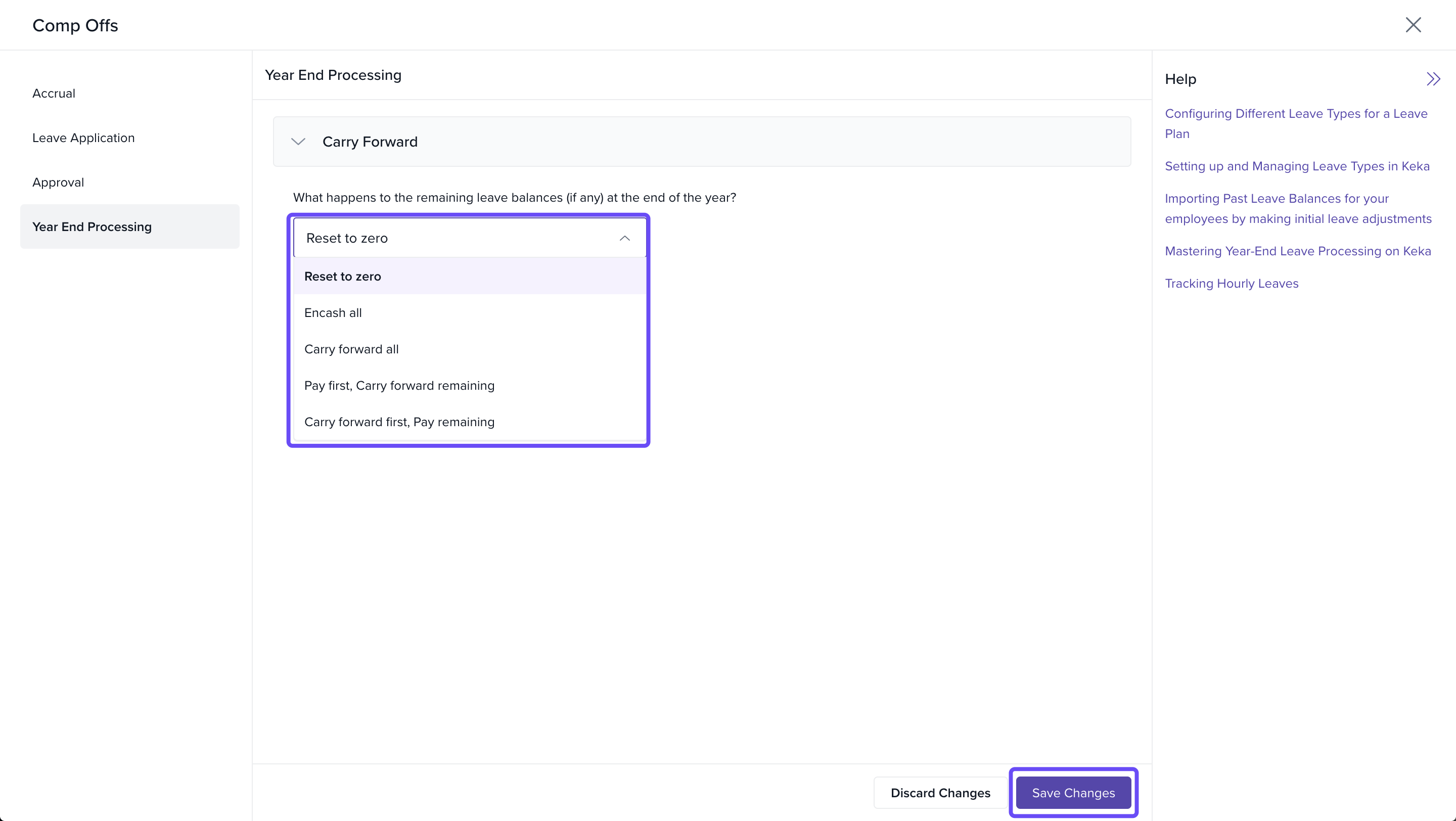Open Importing Past Leave Balances help article
This screenshot has width=1456, height=821.
[x=1276, y=199]
